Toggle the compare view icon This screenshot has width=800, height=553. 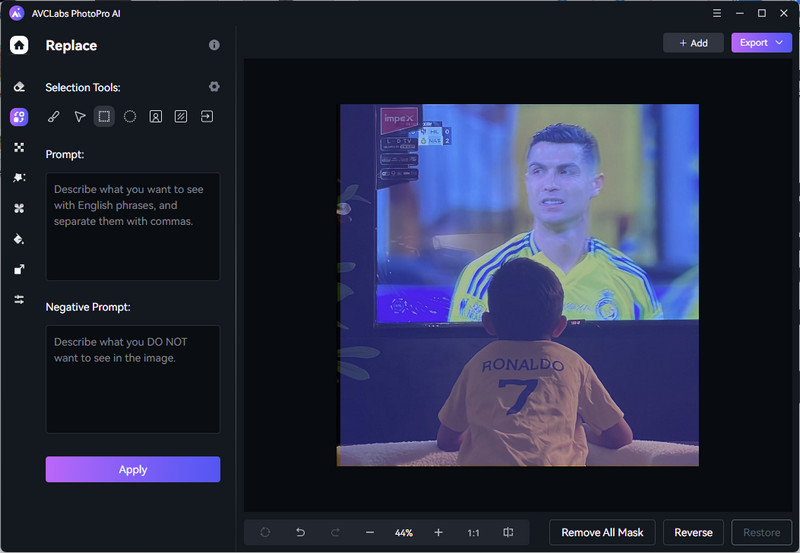tap(508, 533)
